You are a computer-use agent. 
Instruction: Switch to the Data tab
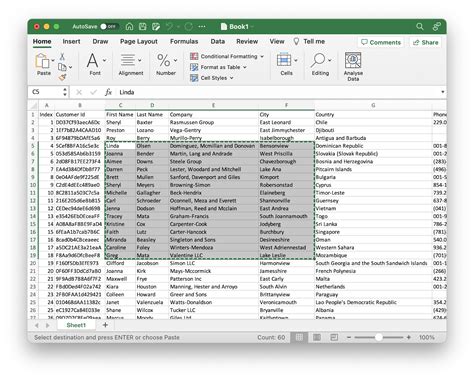pos(218,42)
